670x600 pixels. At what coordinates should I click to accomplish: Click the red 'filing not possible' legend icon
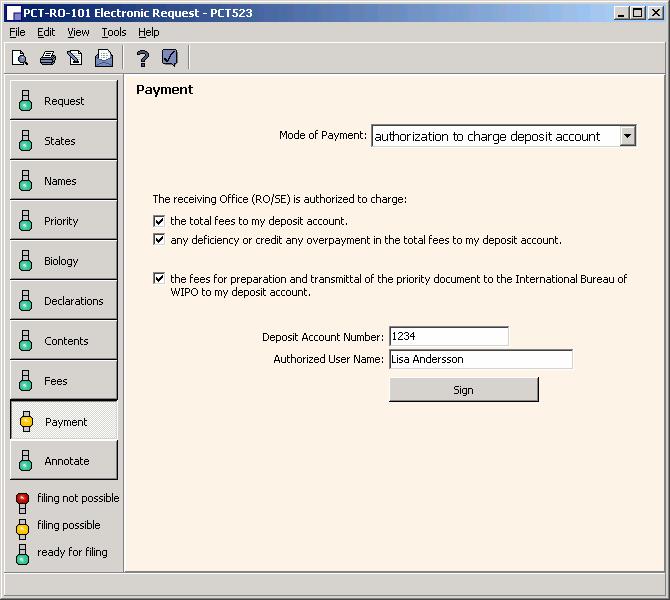click(22, 502)
